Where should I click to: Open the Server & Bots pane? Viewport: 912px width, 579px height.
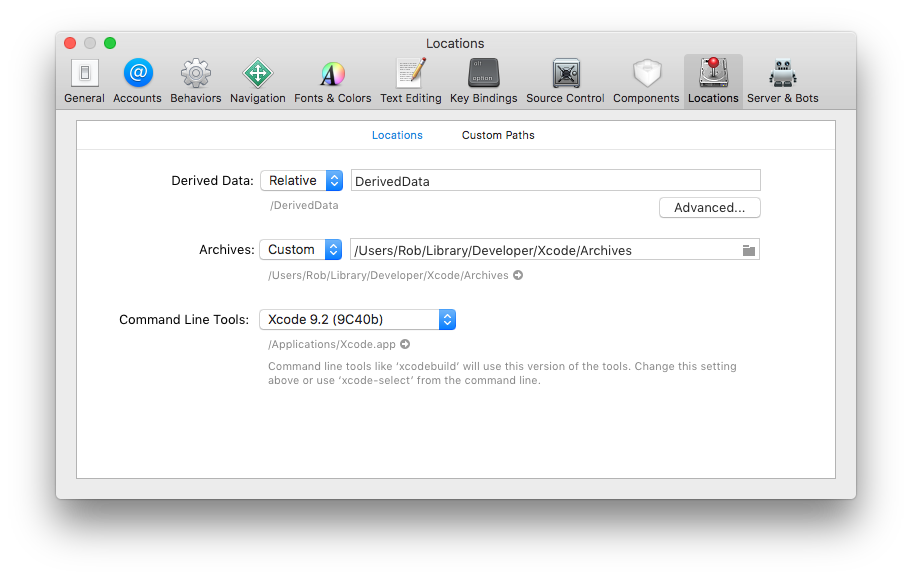(x=782, y=81)
